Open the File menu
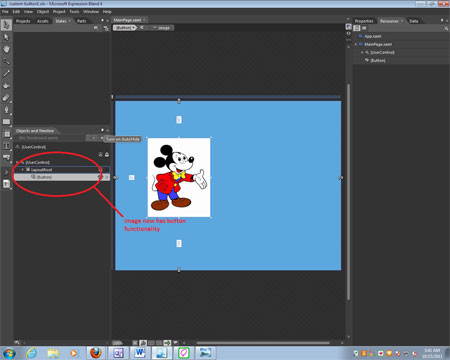Image resolution: width=450 pixels, height=360 pixels. [x=5, y=12]
